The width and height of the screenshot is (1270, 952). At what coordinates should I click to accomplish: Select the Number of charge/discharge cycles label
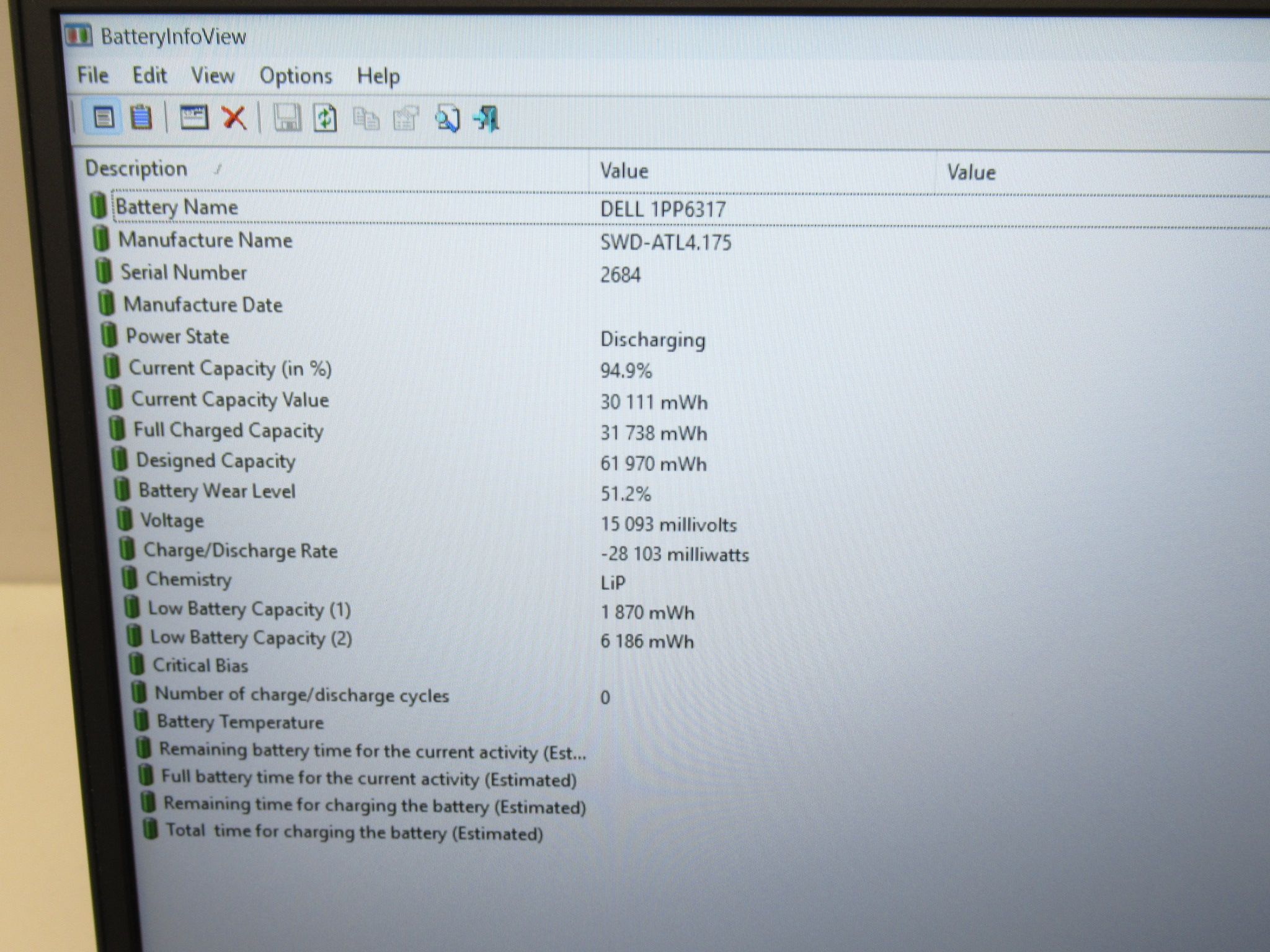pos(302,695)
